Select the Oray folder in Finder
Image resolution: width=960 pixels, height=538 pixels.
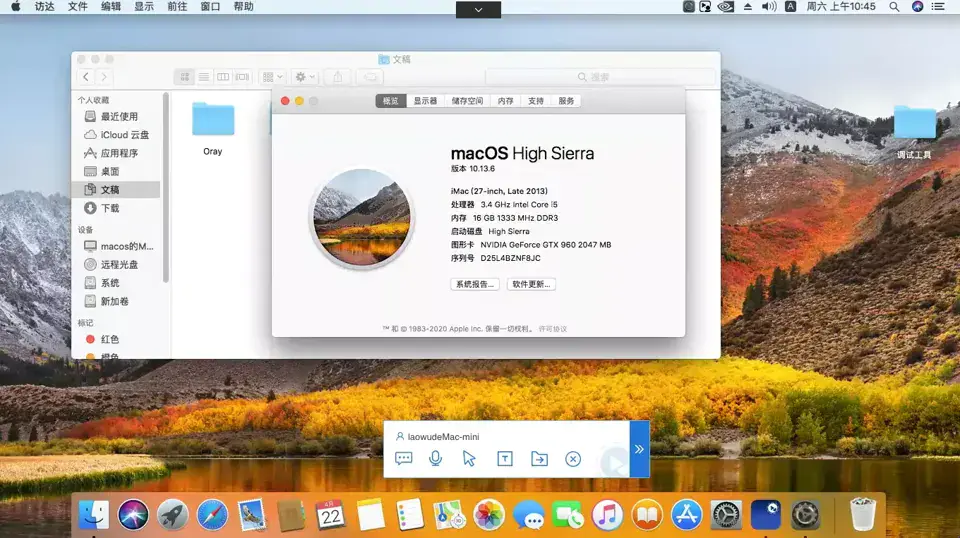click(x=212, y=129)
